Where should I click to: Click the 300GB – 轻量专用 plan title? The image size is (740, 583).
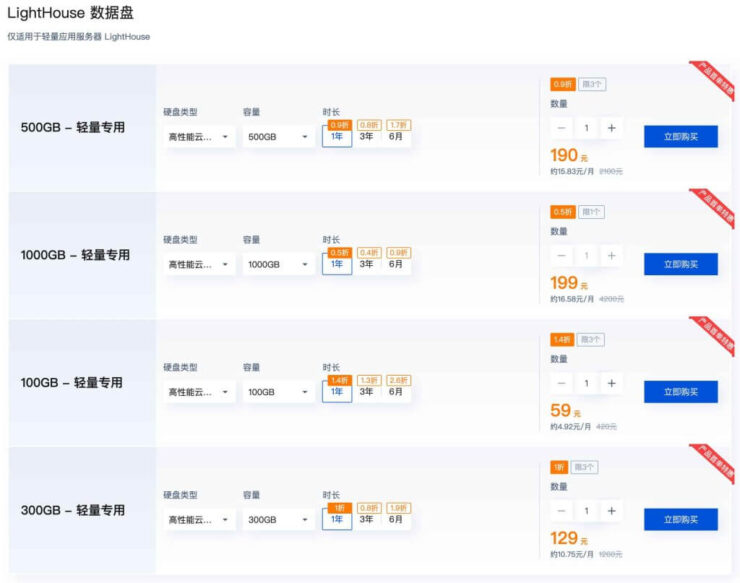pos(73,510)
